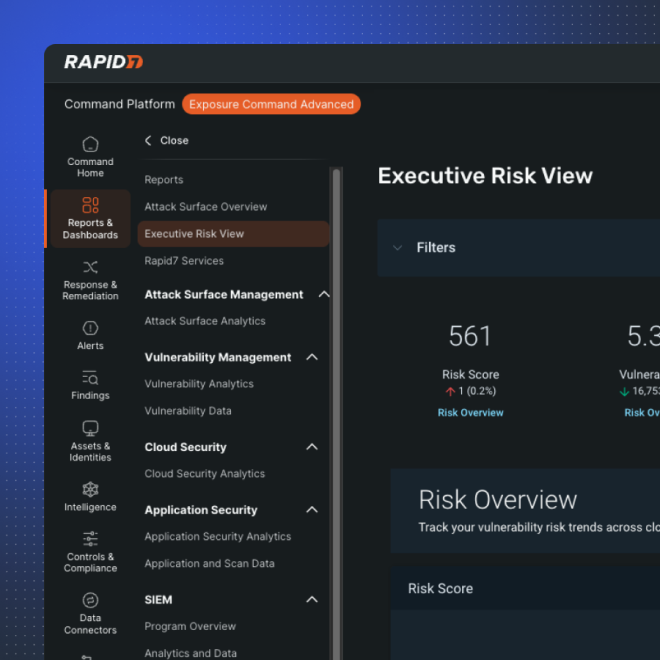Click the Risk Overview section title
660x660 pixels.
pos(498,500)
